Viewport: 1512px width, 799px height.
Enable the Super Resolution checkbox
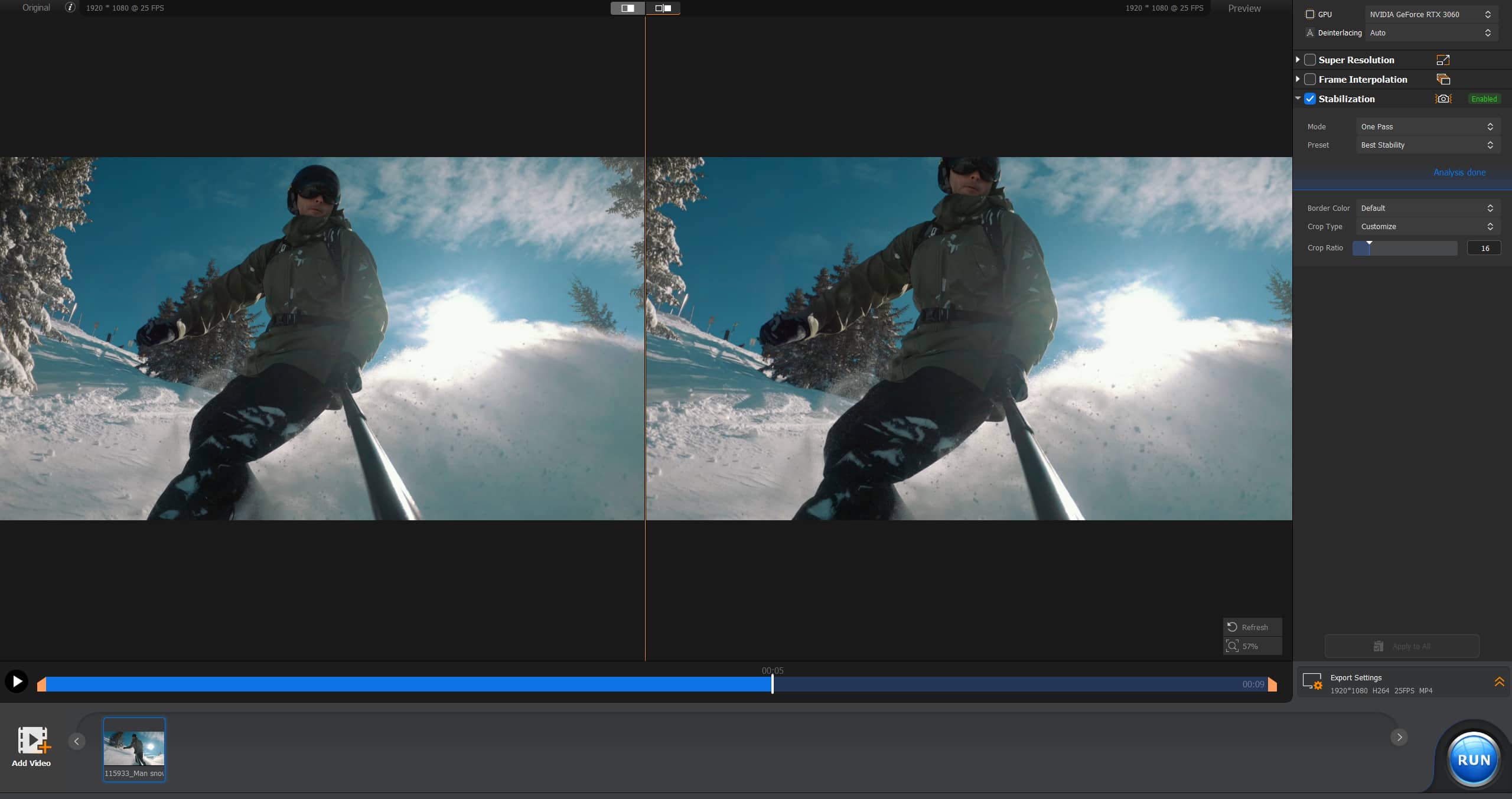tap(1310, 60)
